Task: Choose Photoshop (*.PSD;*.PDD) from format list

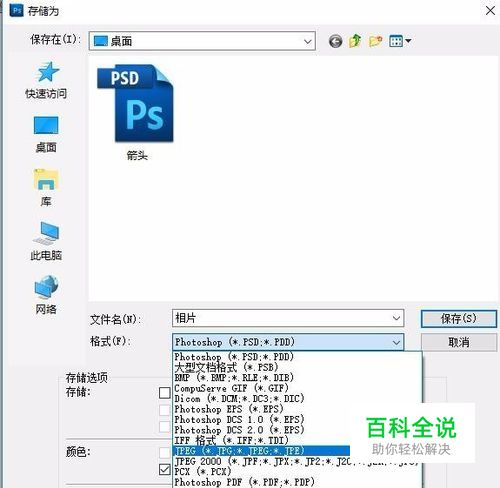Action: point(297,357)
